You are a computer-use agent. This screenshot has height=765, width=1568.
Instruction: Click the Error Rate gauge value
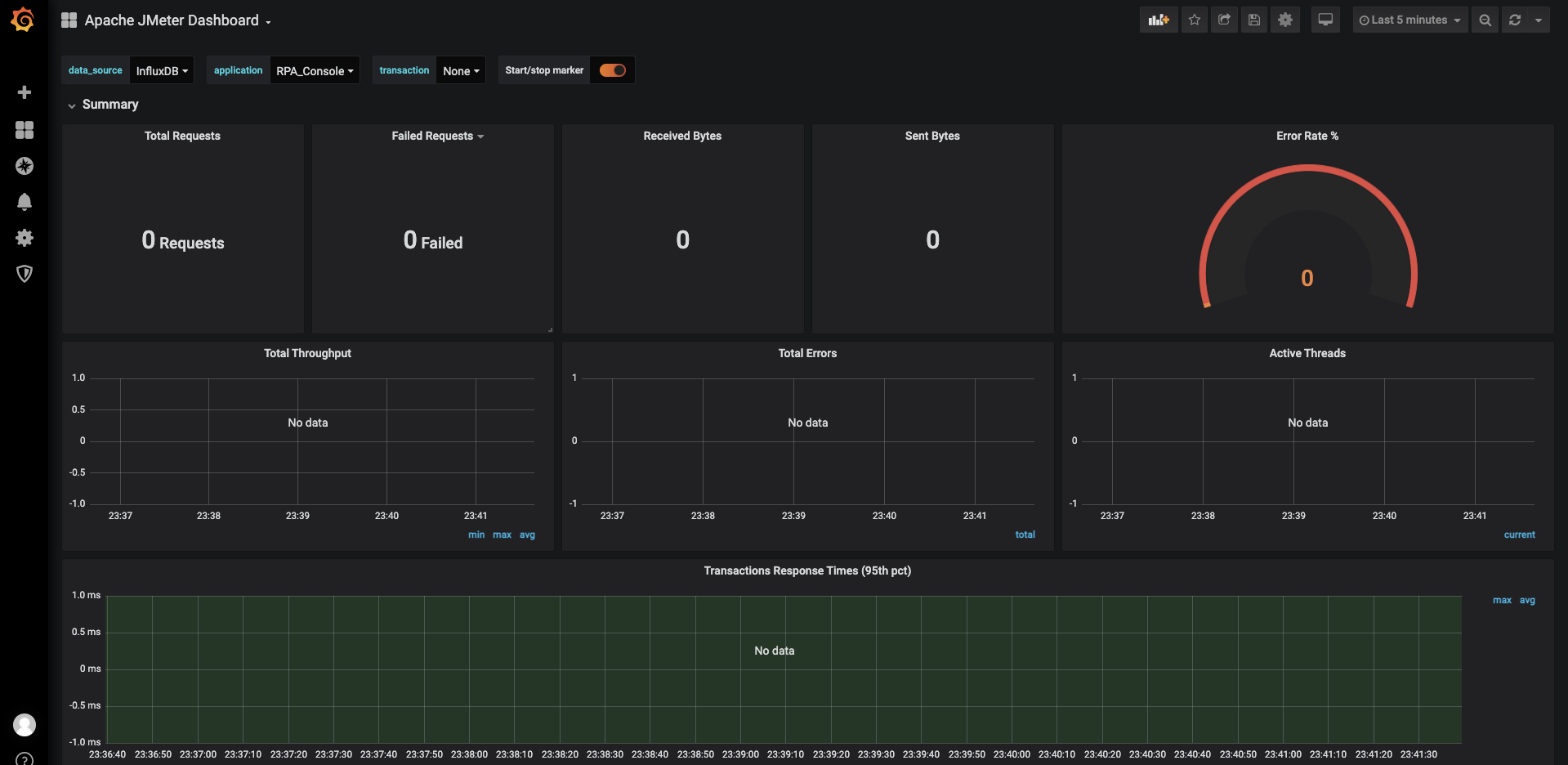click(x=1307, y=279)
